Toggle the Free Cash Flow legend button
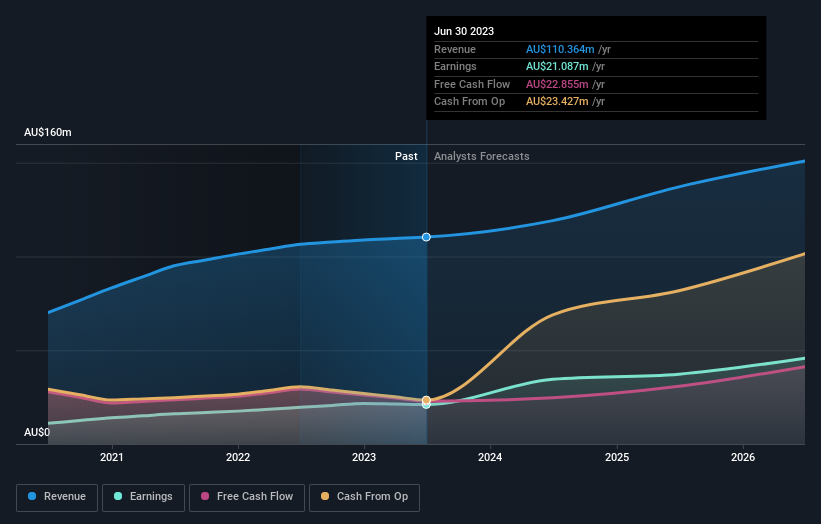Viewport: 821px width, 524px height. click(x=247, y=497)
